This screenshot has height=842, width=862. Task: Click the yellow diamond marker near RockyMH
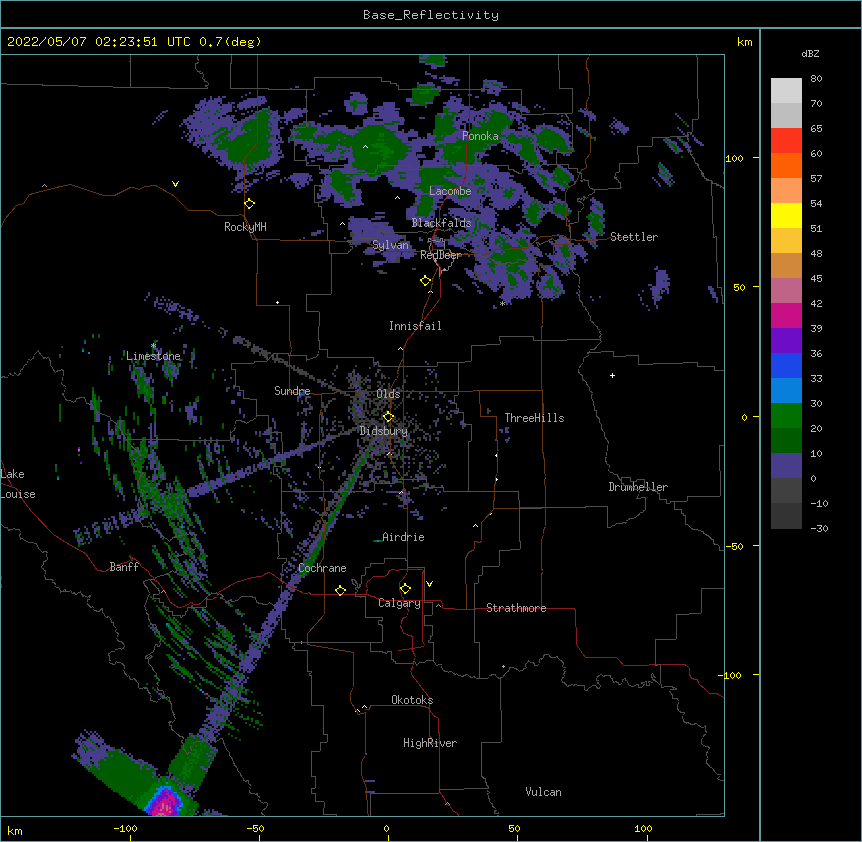coord(250,204)
